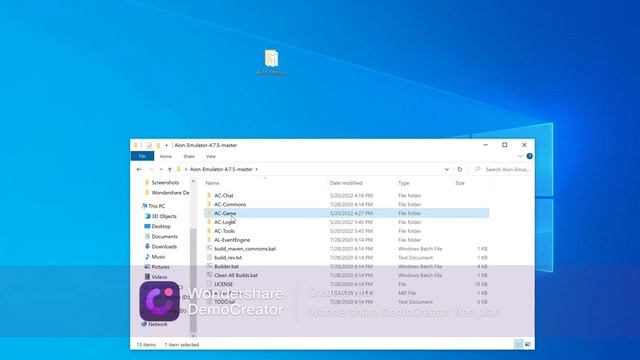This screenshot has height=360, width=640.
Task: Click the Up one level arrow
Action: click(x=170, y=169)
